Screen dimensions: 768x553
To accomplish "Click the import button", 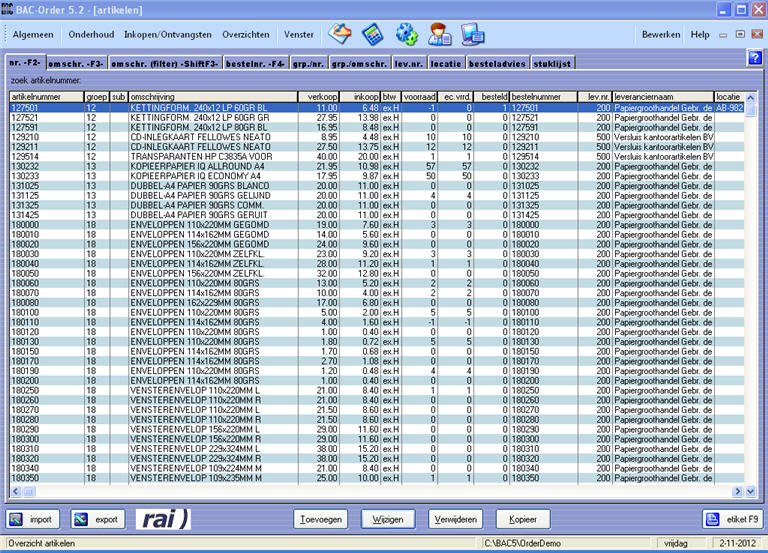I will pos(33,519).
